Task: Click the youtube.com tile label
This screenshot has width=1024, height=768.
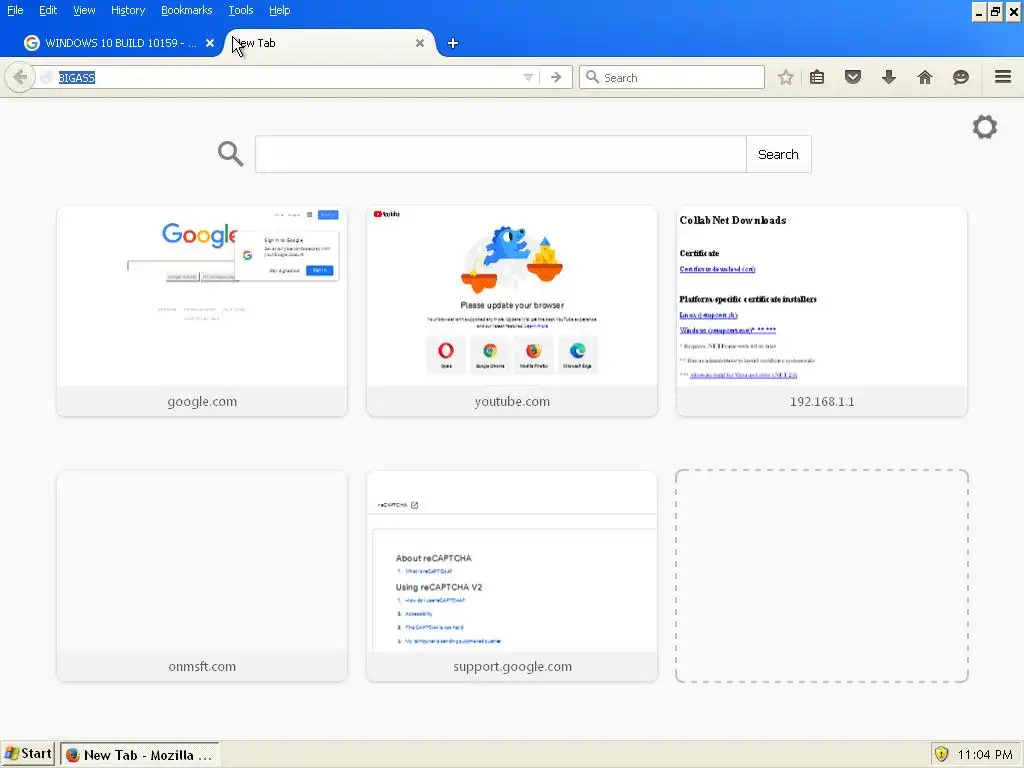Action: point(512,401)
